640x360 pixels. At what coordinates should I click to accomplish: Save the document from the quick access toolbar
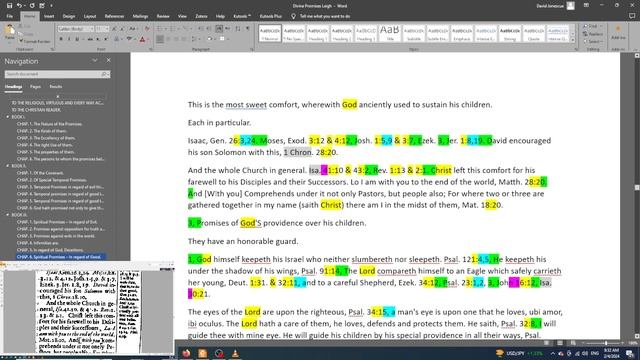9,6
